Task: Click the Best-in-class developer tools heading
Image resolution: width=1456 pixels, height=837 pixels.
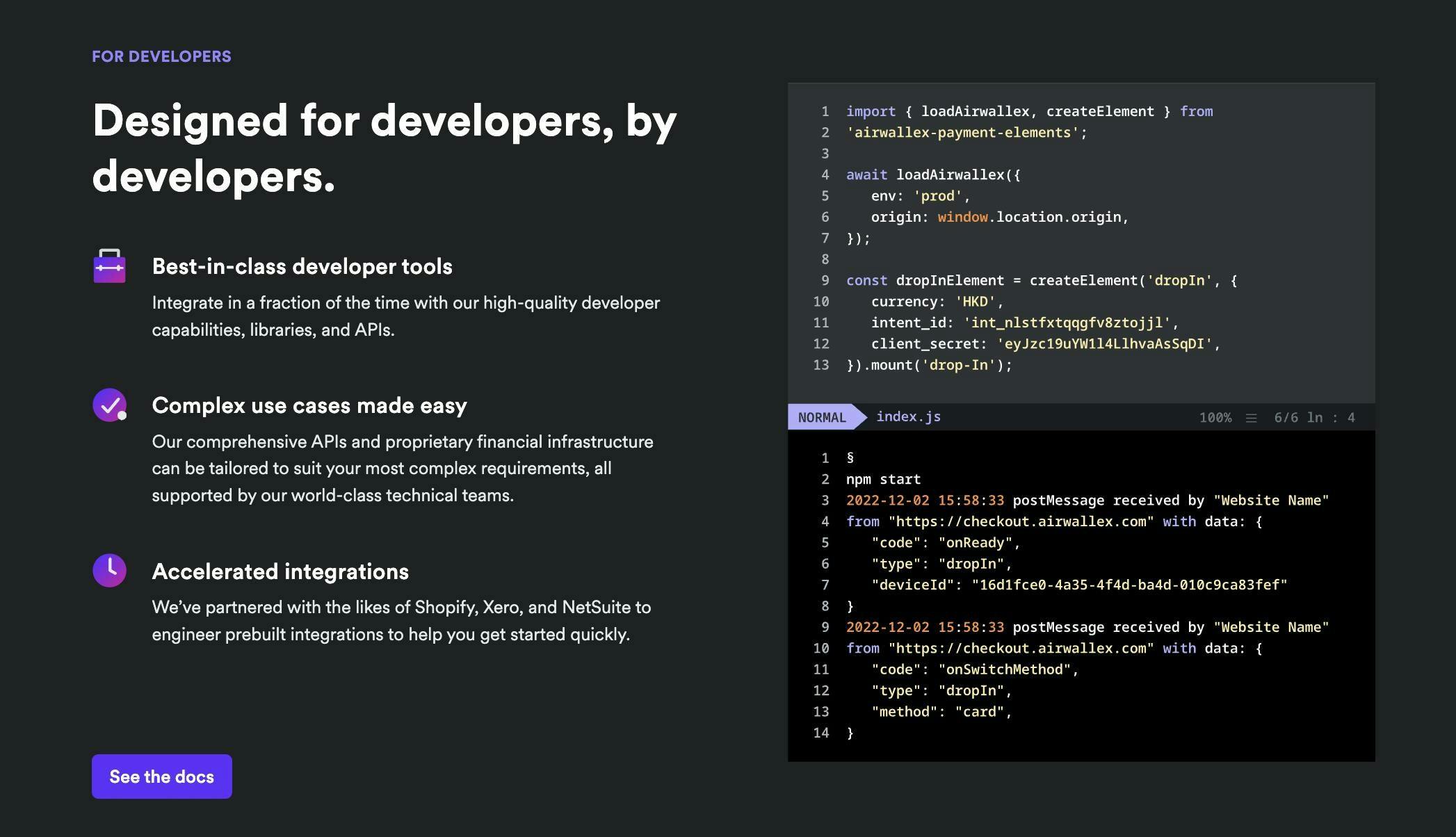Action: tap(302, 266)
